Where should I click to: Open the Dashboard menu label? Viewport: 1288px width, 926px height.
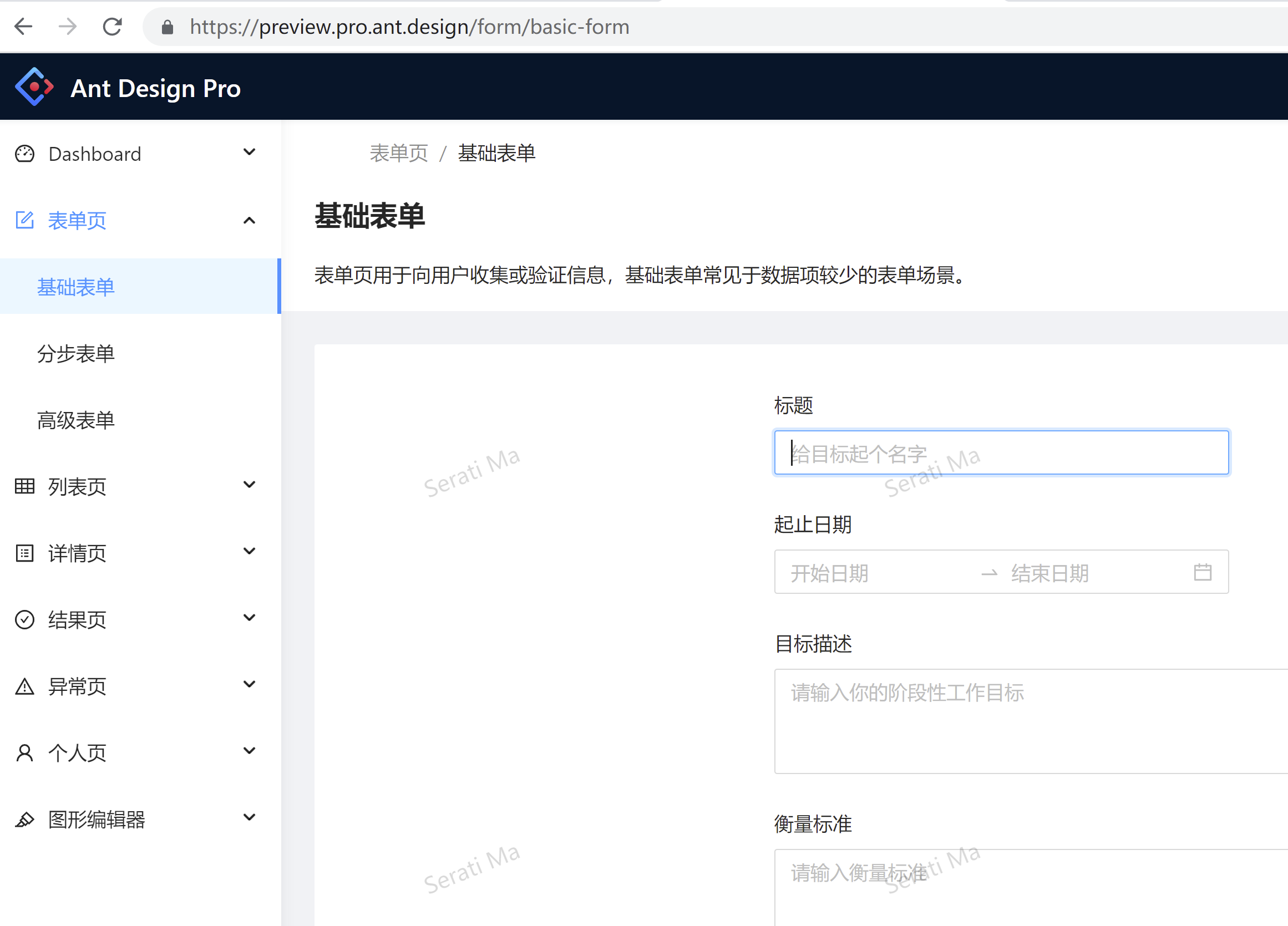(x=95, y=154)
